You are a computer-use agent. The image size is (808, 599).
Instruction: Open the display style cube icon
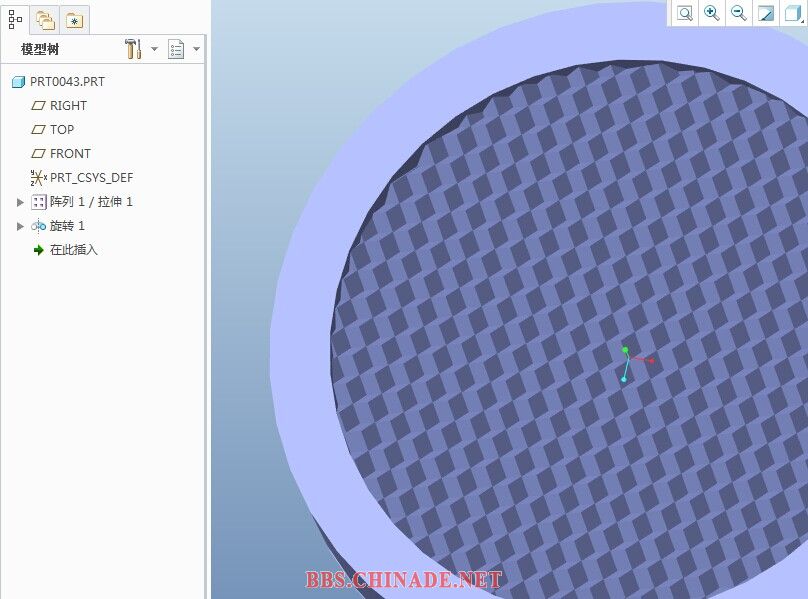point(793,13)
